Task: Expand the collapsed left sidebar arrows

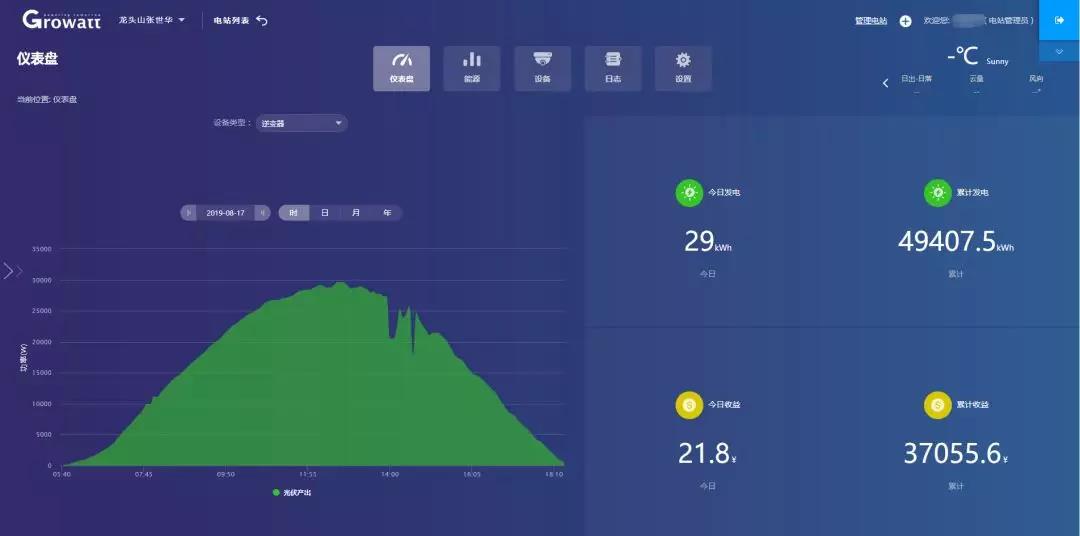Action: [x=12, y=271]
